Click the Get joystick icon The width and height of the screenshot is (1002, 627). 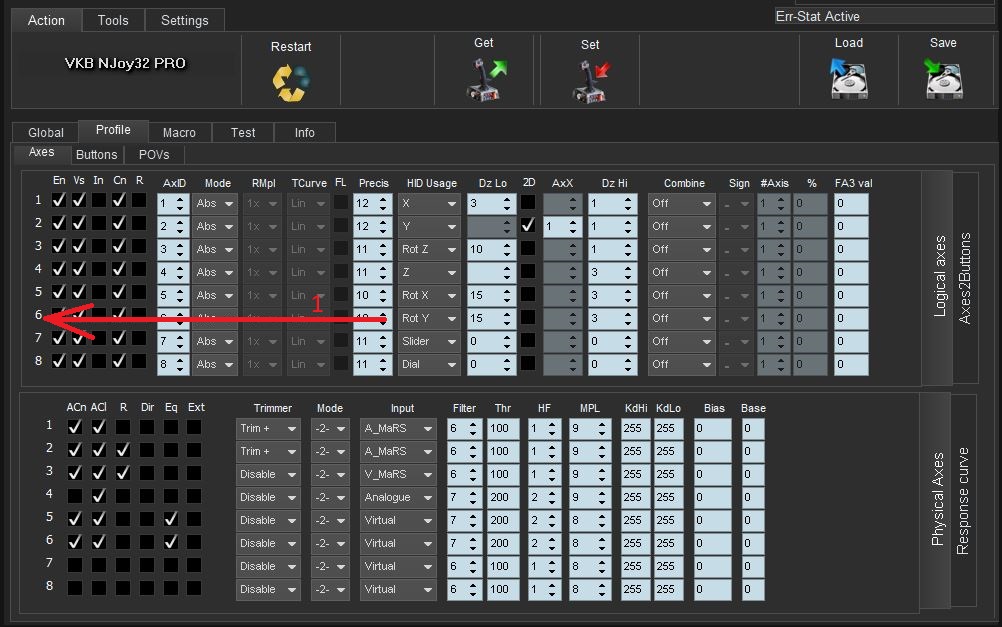(x=486, y=79)
